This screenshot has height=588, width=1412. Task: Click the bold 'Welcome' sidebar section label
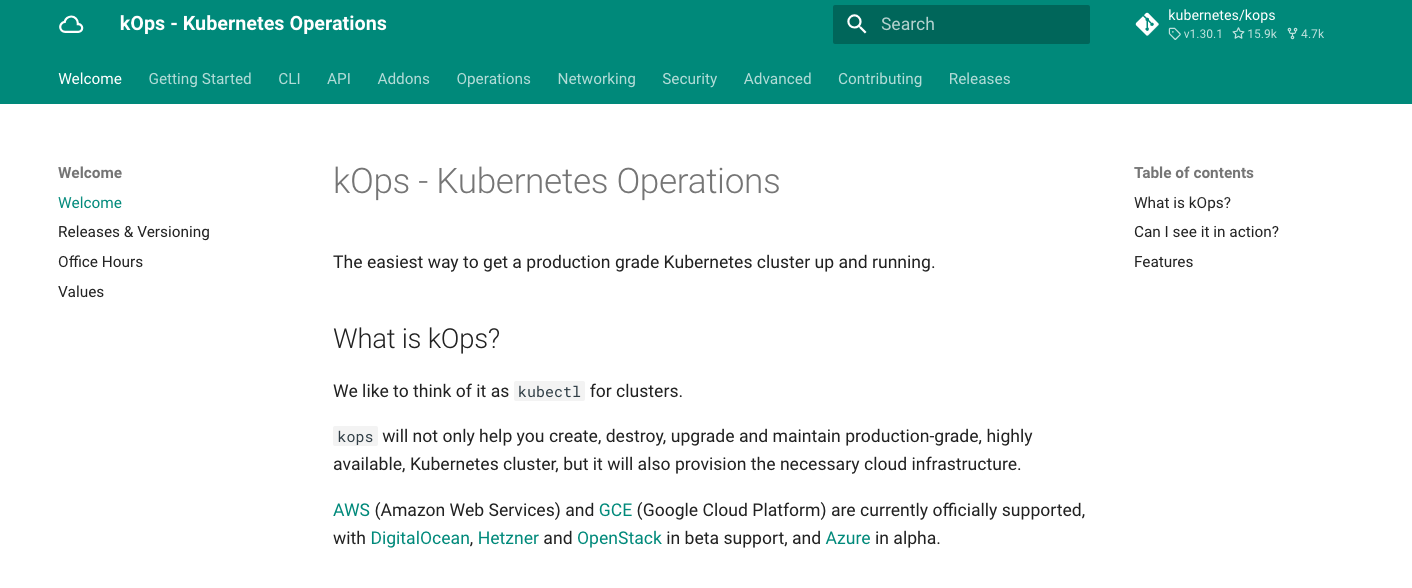tap(90, 173)
